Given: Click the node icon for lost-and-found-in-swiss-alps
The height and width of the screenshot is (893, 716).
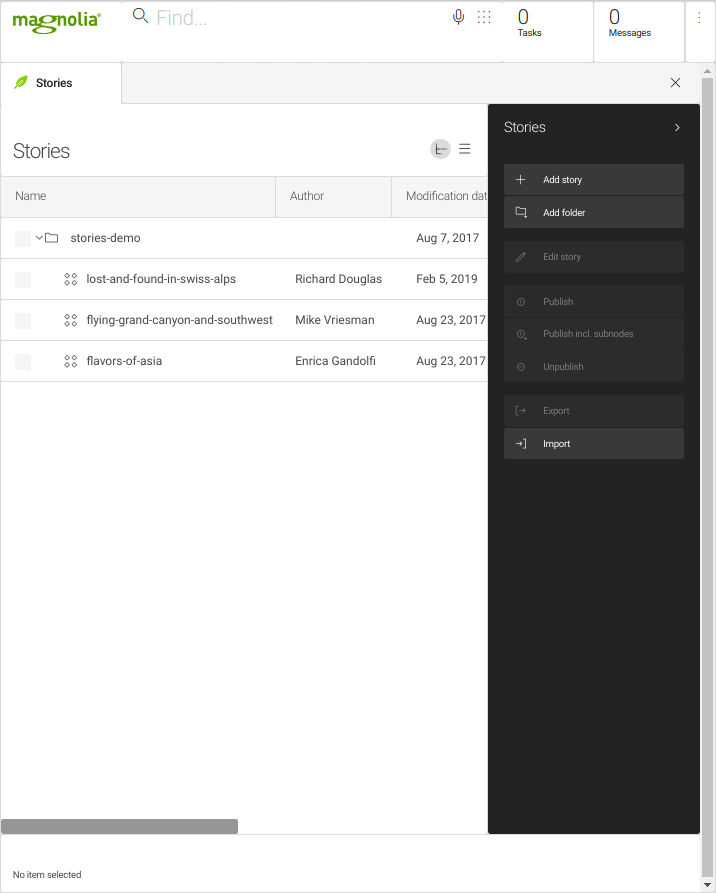Looking at the screenshot, I should (71, 279).
